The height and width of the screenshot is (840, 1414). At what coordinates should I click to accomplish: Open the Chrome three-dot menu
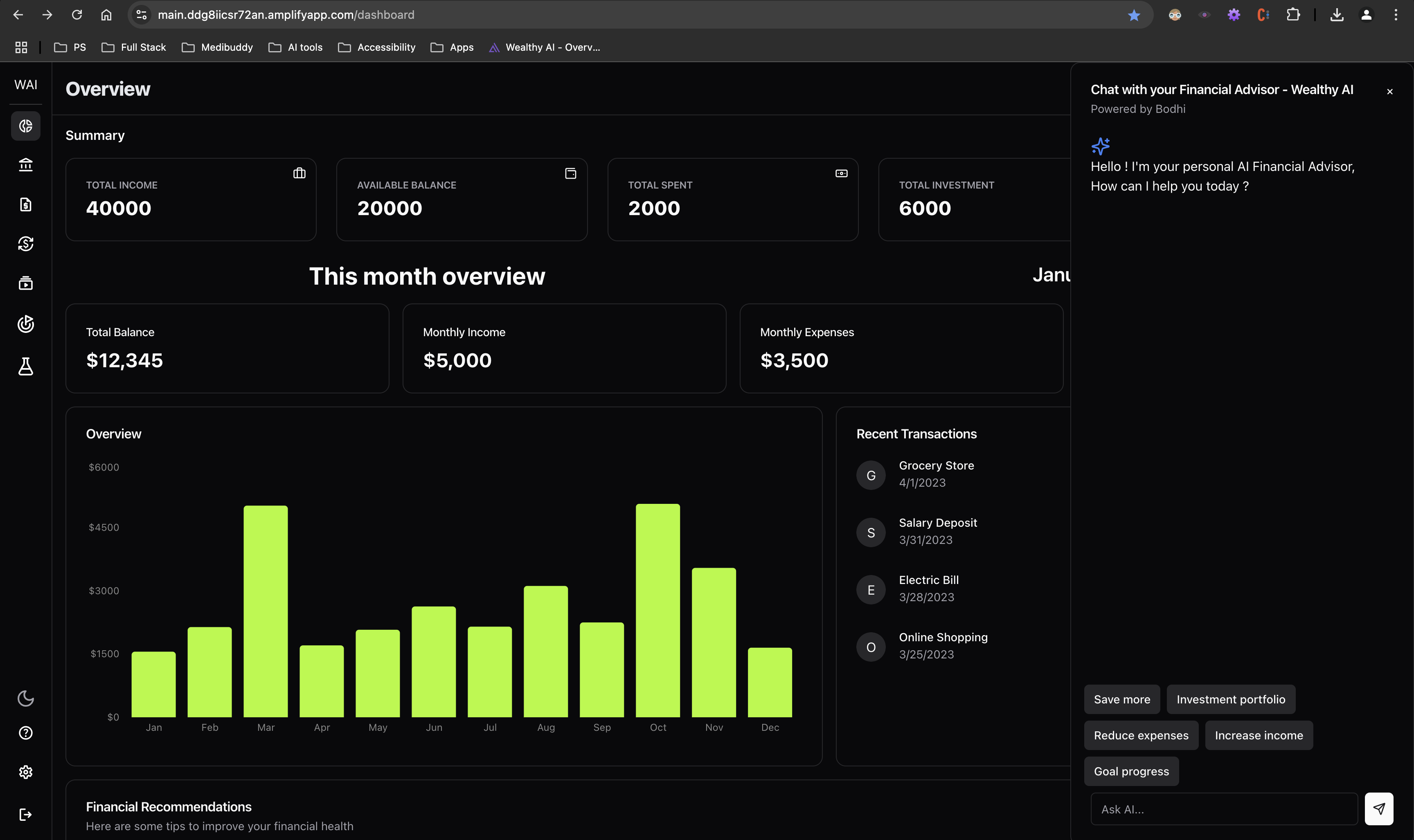[1395, 15]
